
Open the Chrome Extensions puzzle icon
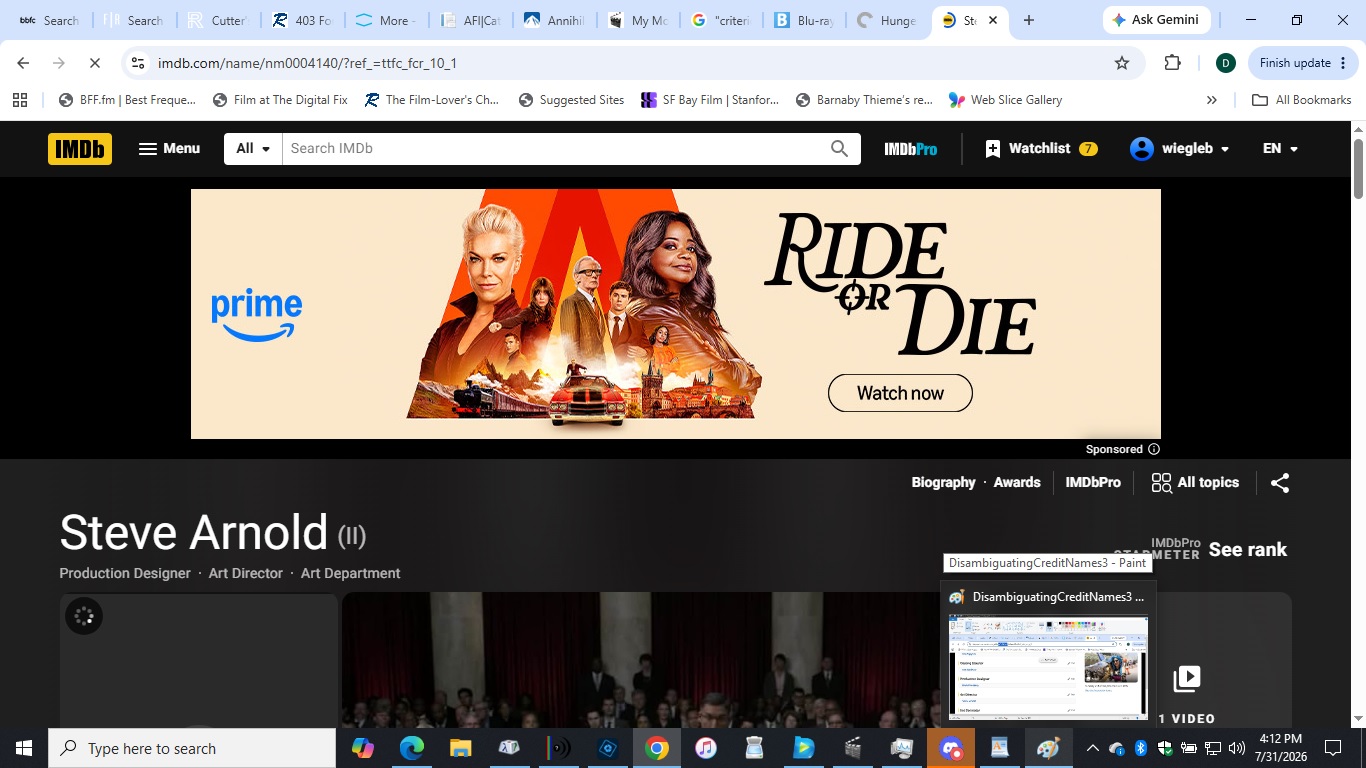tap(1173, 63)
